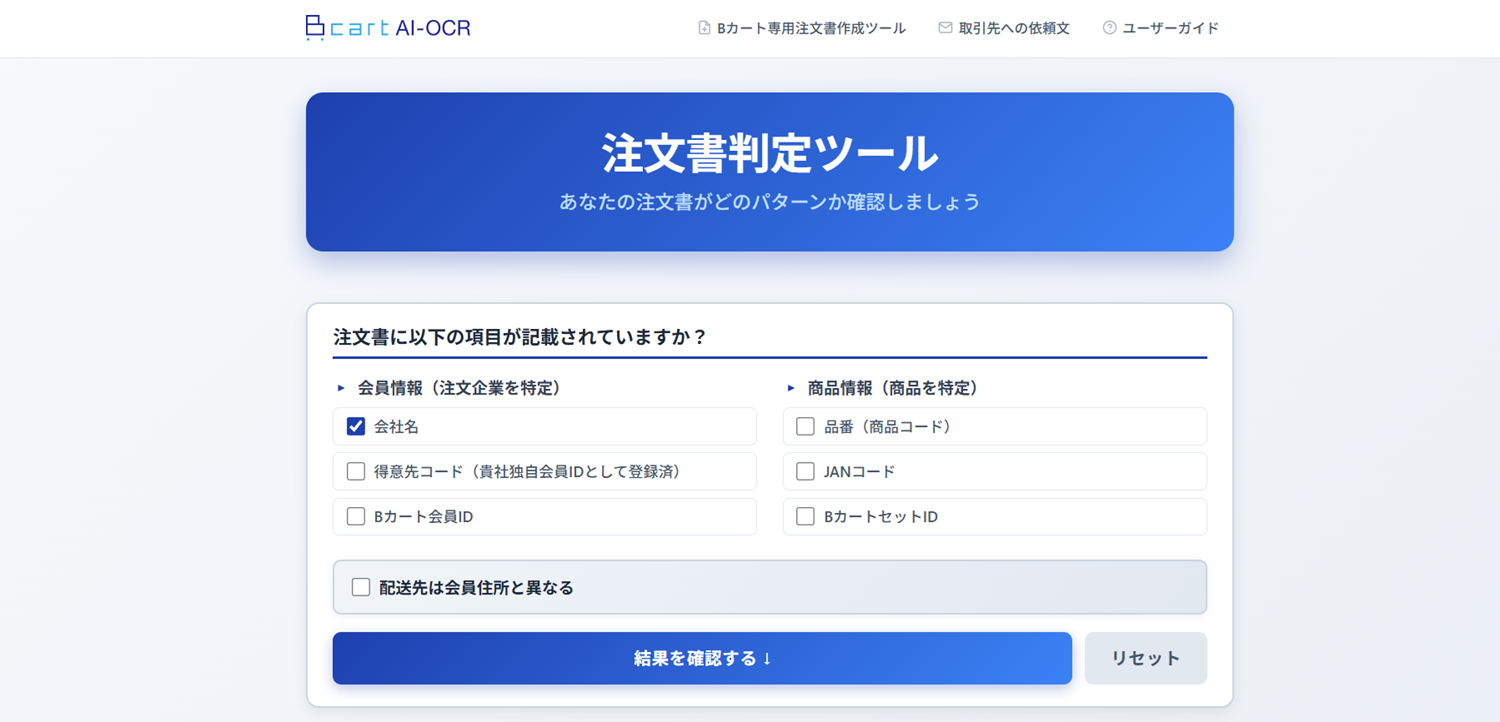Uncheck the 会社名 checkbox

(x=356, y=426)
